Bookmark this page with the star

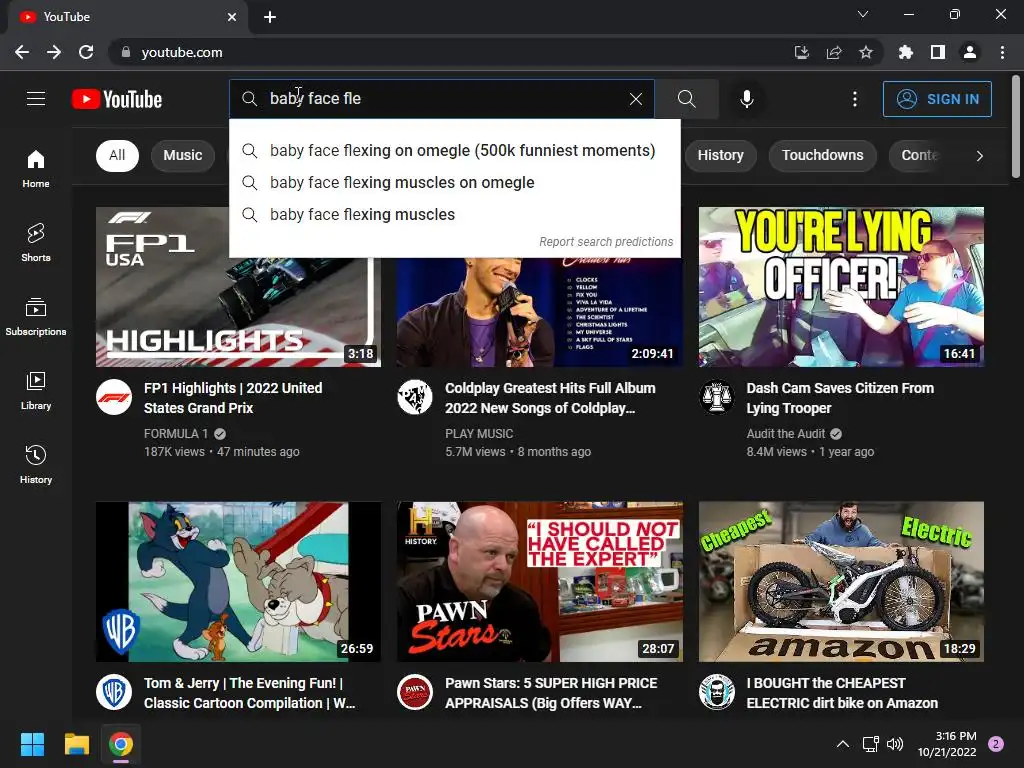[865, 52]
